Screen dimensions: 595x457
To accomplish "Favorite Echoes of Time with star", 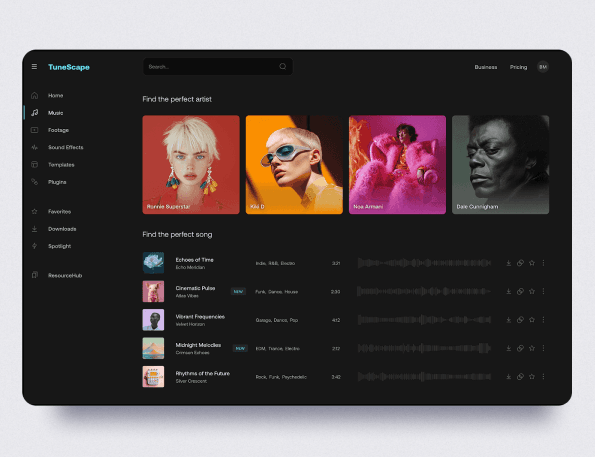I will click(x=532, y=263).
